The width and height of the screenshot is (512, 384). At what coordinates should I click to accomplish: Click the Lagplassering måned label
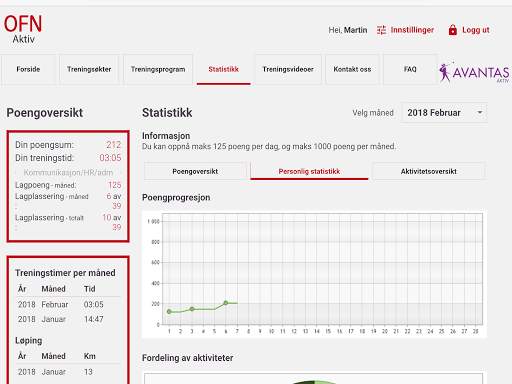52,197
